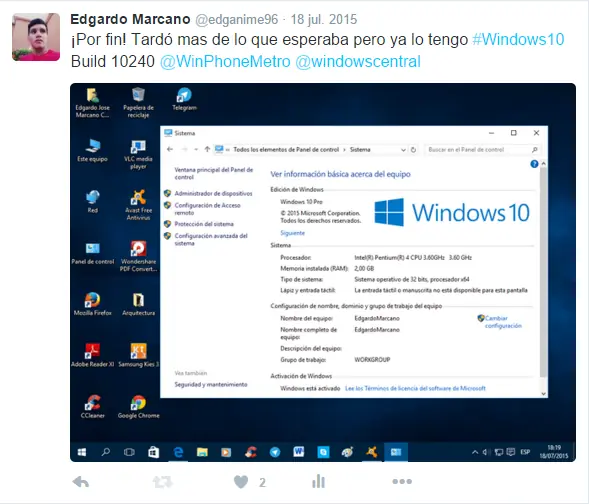Screen dimensions: 589x504
Task: Go back in Sistema window
Action: [170, 149]
